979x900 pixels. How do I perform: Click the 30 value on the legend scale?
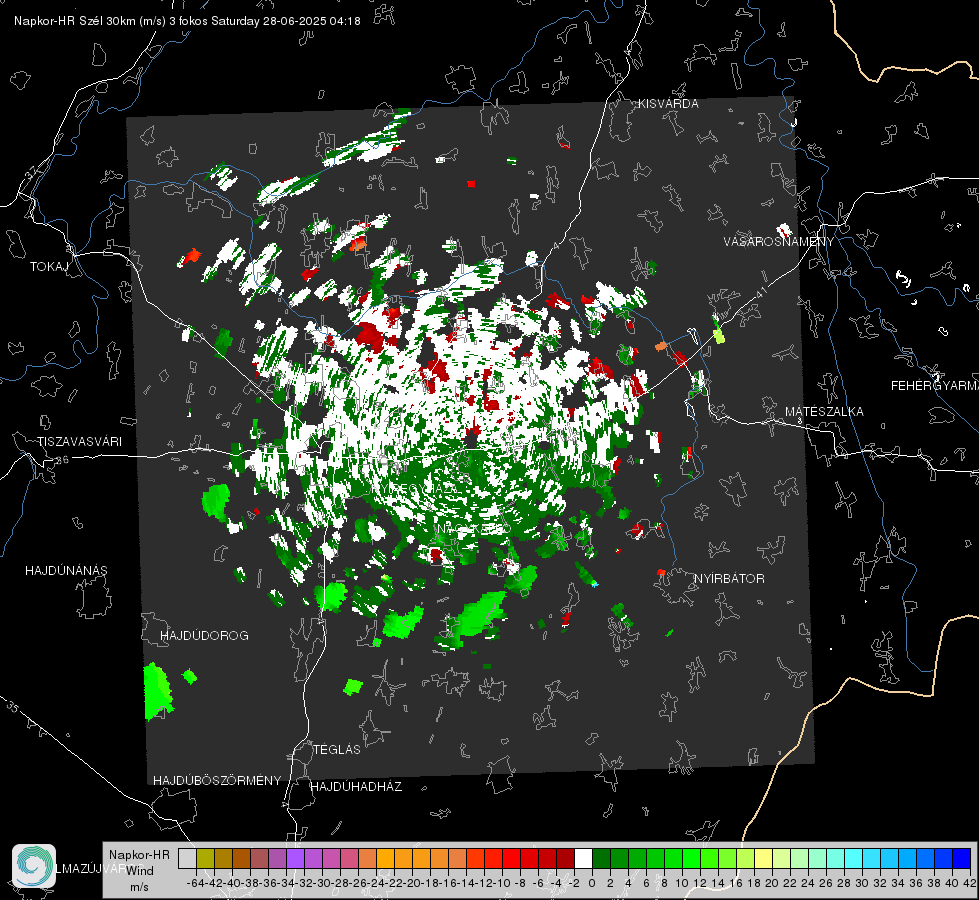coord(862,883)
